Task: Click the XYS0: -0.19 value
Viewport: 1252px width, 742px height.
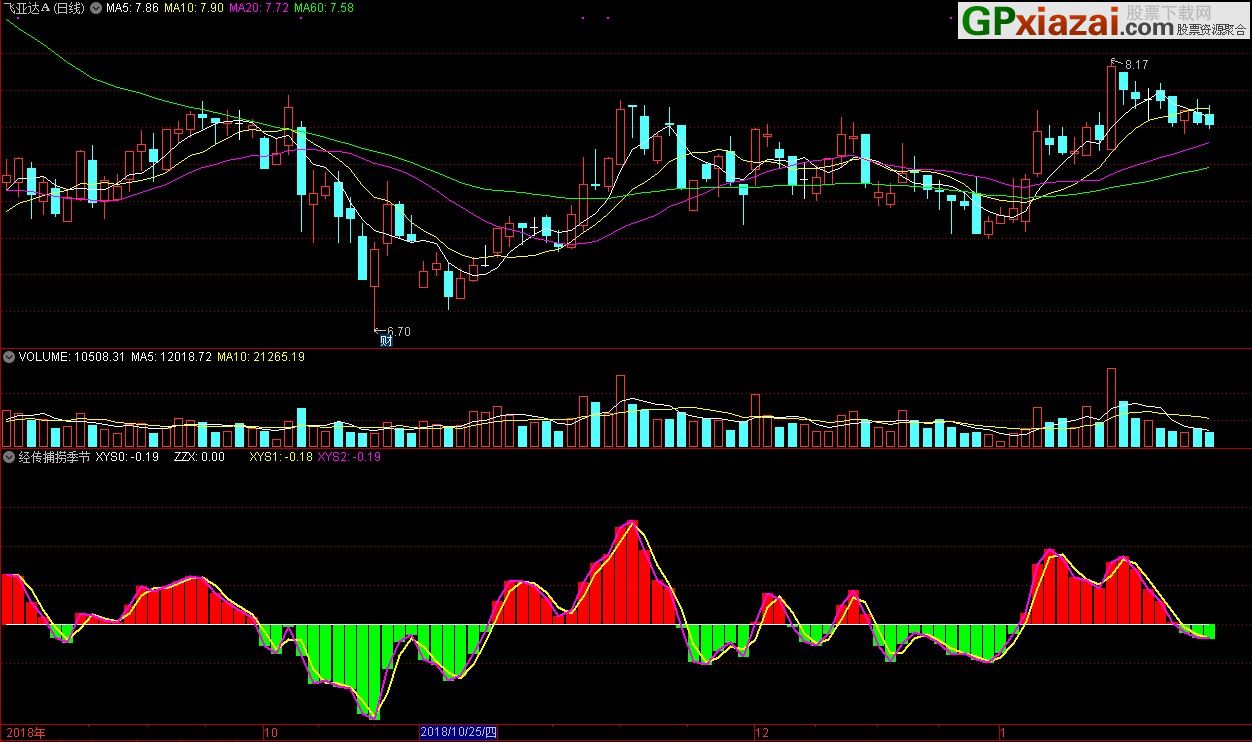Action: tap(127, 456)
